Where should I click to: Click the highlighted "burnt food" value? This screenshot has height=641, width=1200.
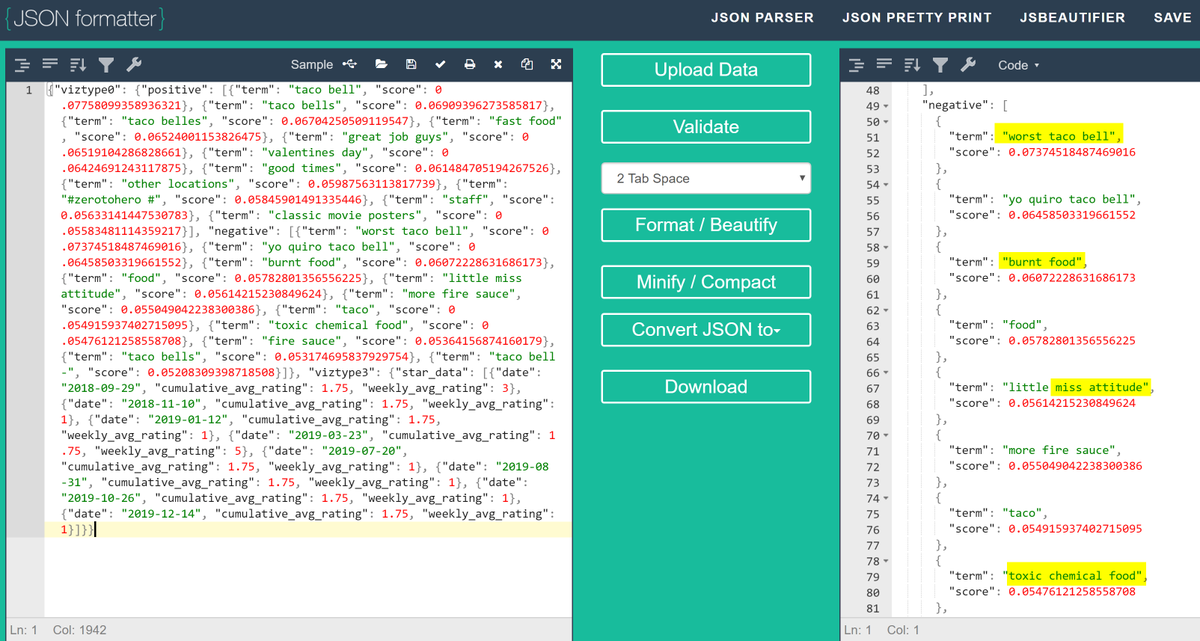pos(1042,263)
